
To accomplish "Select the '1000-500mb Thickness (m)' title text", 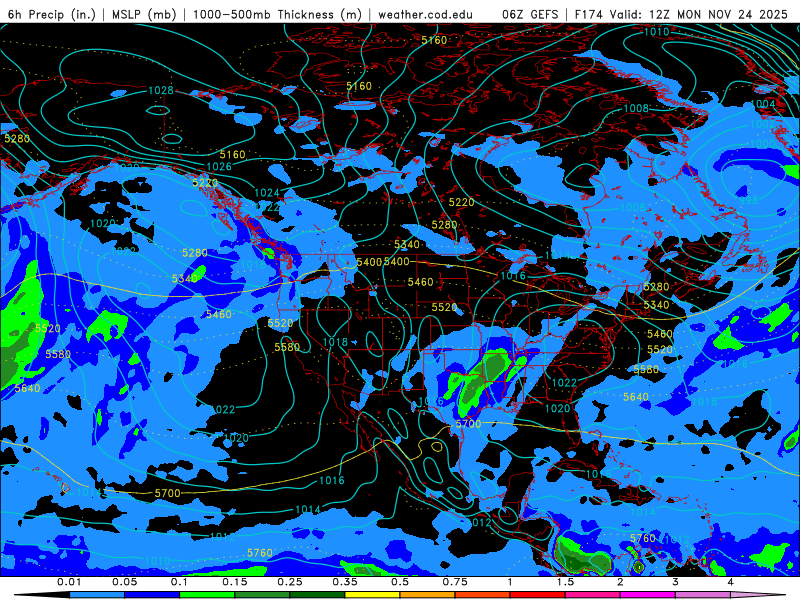I will [x=278, y=14].
